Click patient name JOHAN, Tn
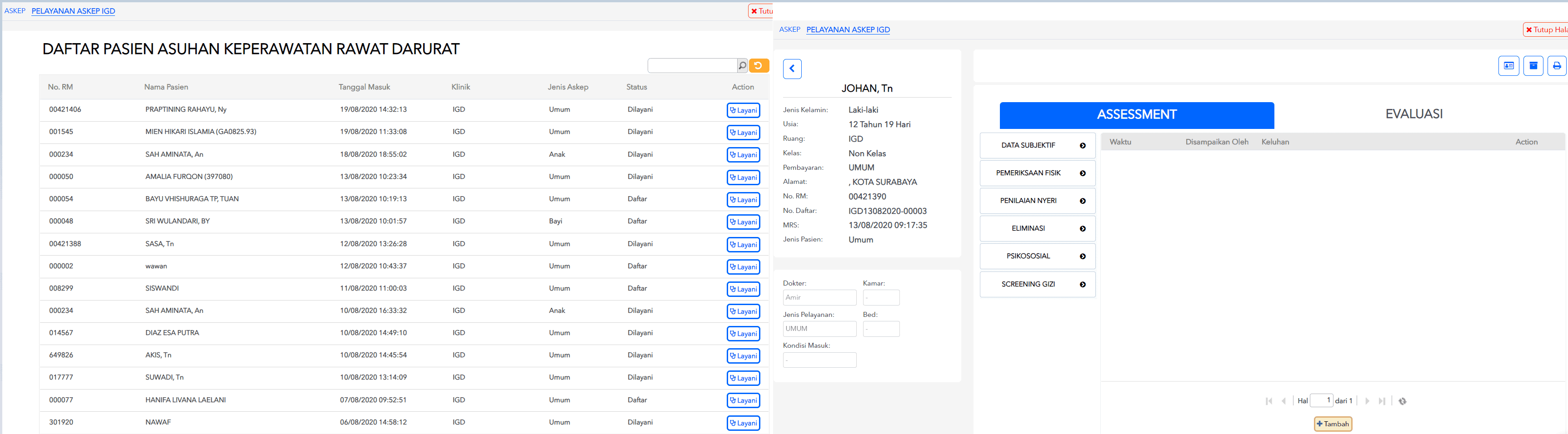 (867, 88)
